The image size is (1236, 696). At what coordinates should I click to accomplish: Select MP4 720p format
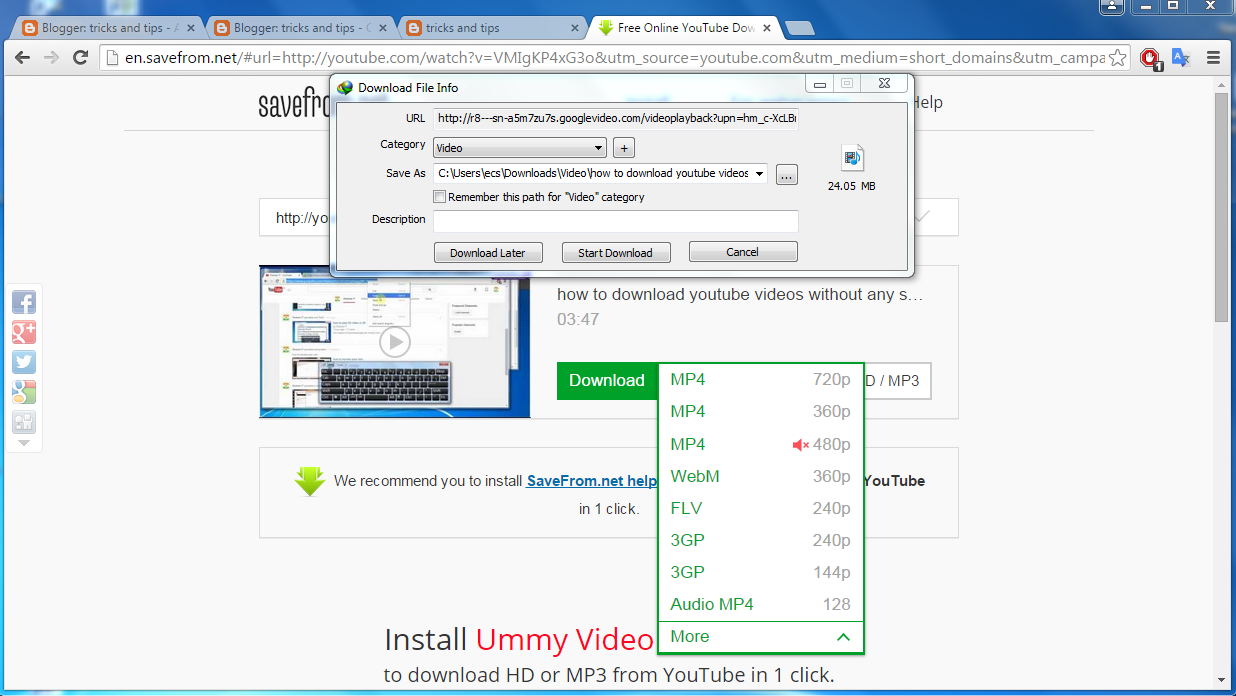(x=761, y=380)
